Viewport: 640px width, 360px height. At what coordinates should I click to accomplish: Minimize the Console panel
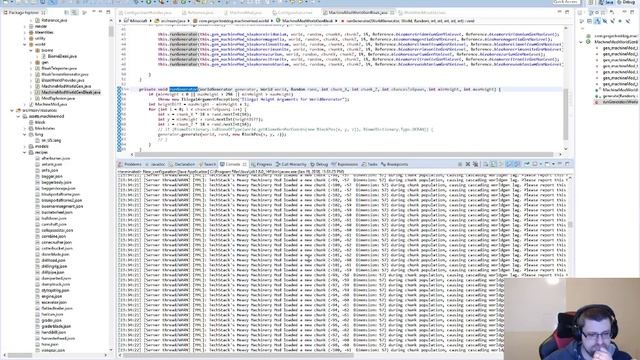point(560,164)
